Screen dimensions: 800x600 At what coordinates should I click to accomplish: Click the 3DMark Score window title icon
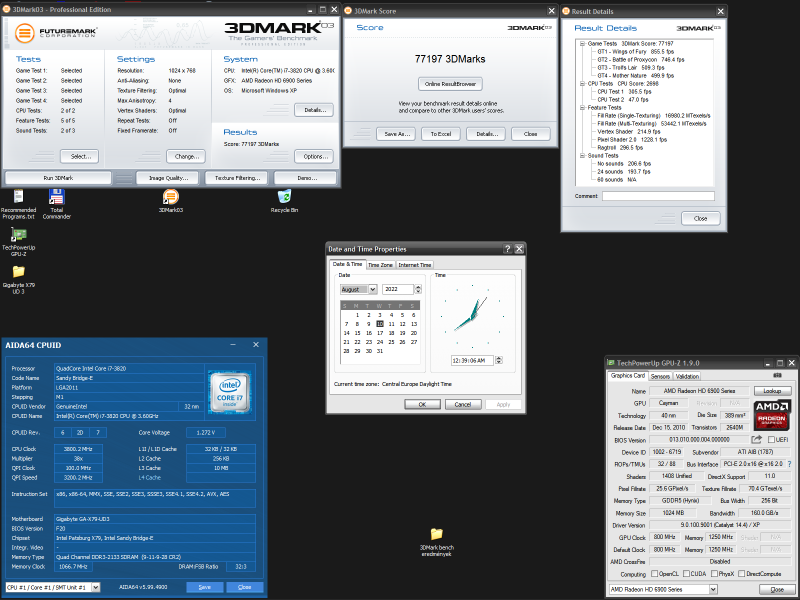click(348, 11)
